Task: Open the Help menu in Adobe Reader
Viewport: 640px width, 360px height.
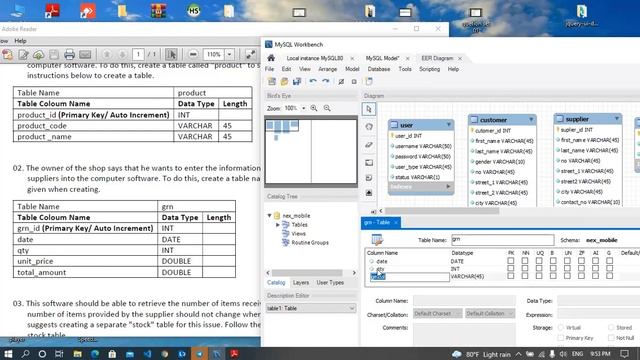Action: [20, 41]
